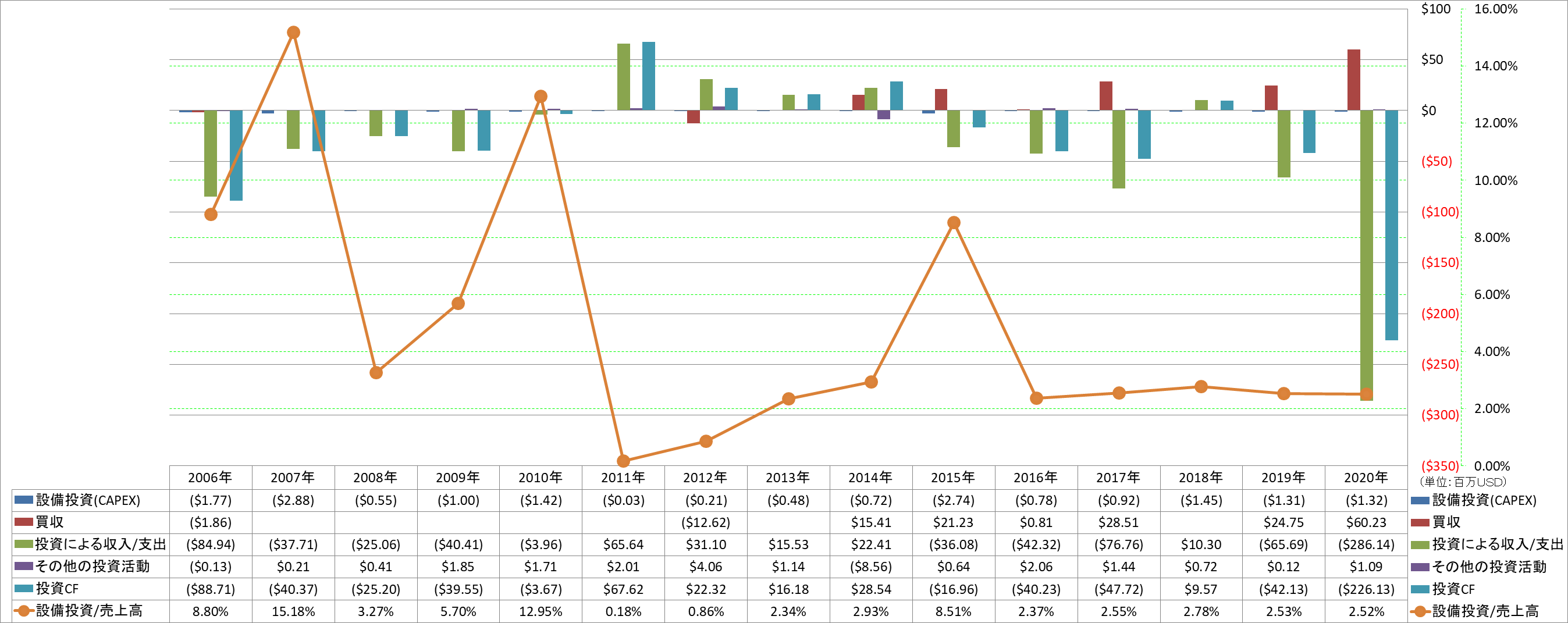Click the orange line marker at 2015 peak
1568x623 pixels.
point(954,223)
